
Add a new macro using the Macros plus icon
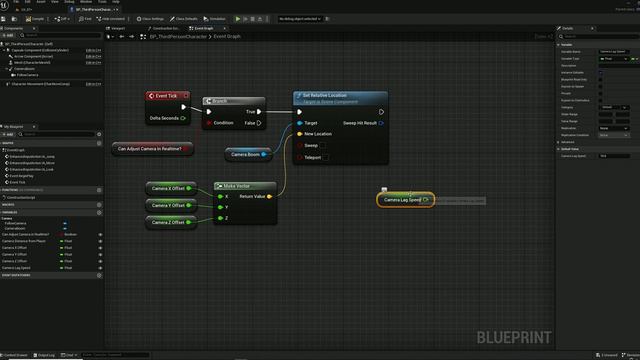(x=99, y=205)
